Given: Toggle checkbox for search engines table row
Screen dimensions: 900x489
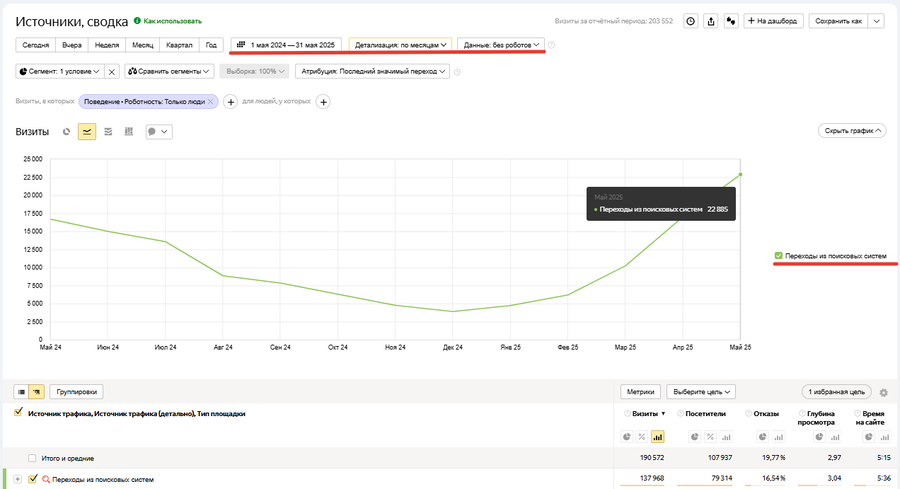Looking at the screenshot, I should coord(32,479).
